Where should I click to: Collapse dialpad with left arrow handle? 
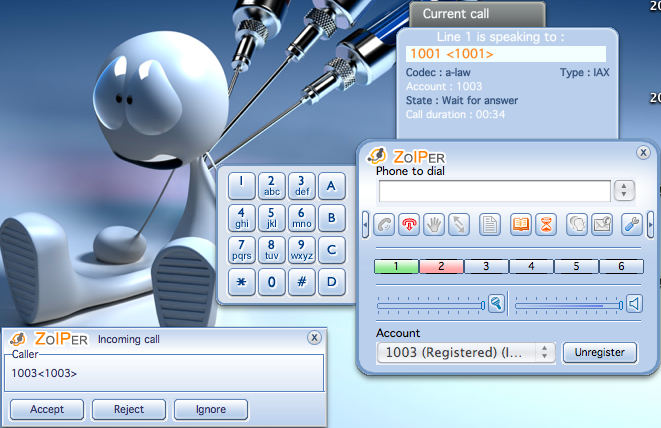pos(365,224)
